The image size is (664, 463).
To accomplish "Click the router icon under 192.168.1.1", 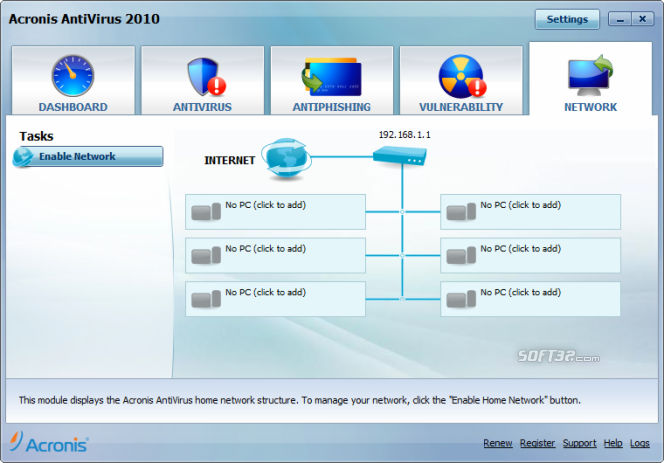I will click(x=400, y=155).
